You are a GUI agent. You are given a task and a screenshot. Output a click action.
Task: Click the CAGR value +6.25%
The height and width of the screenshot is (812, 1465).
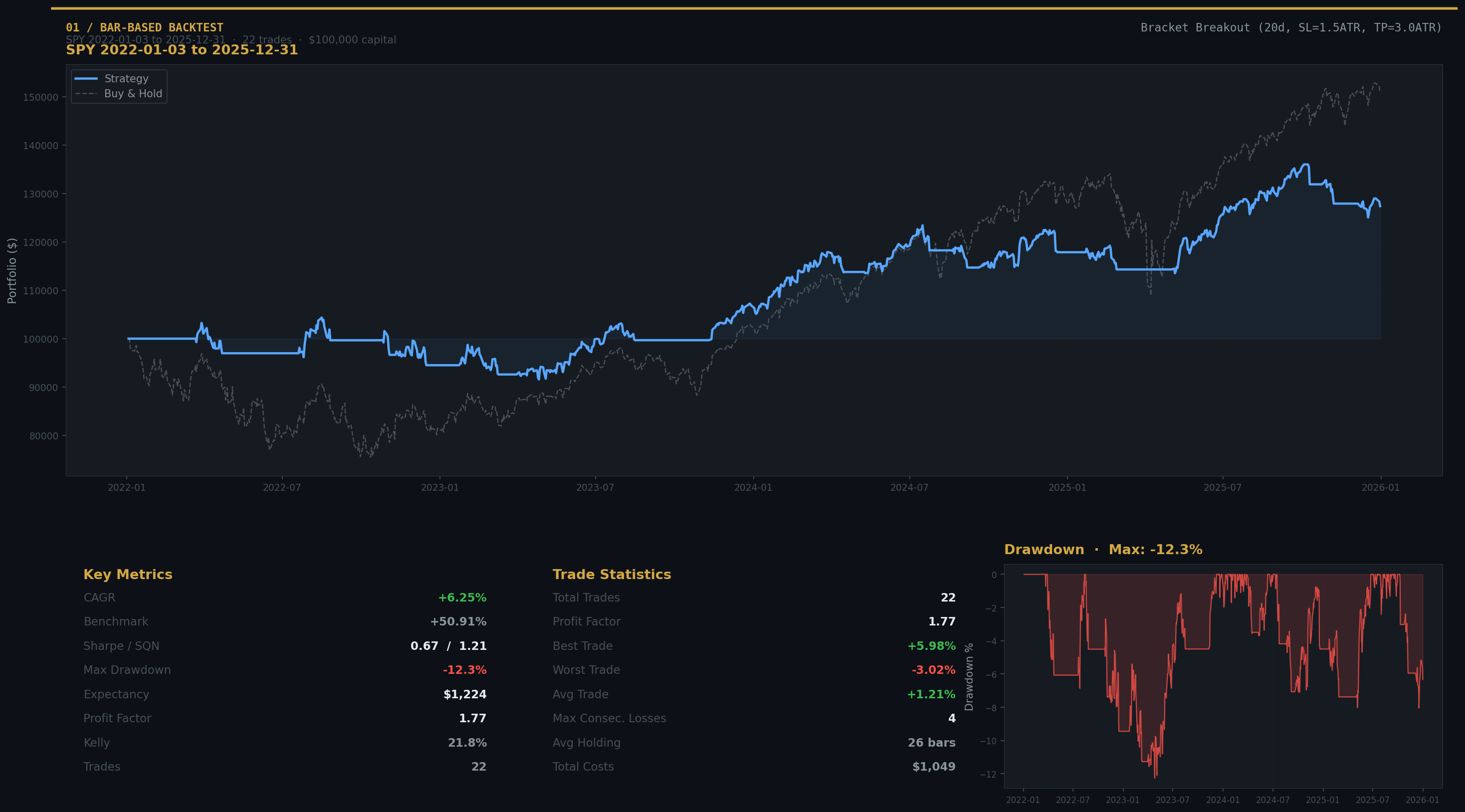pyautogui.click(x=461, y=597)
